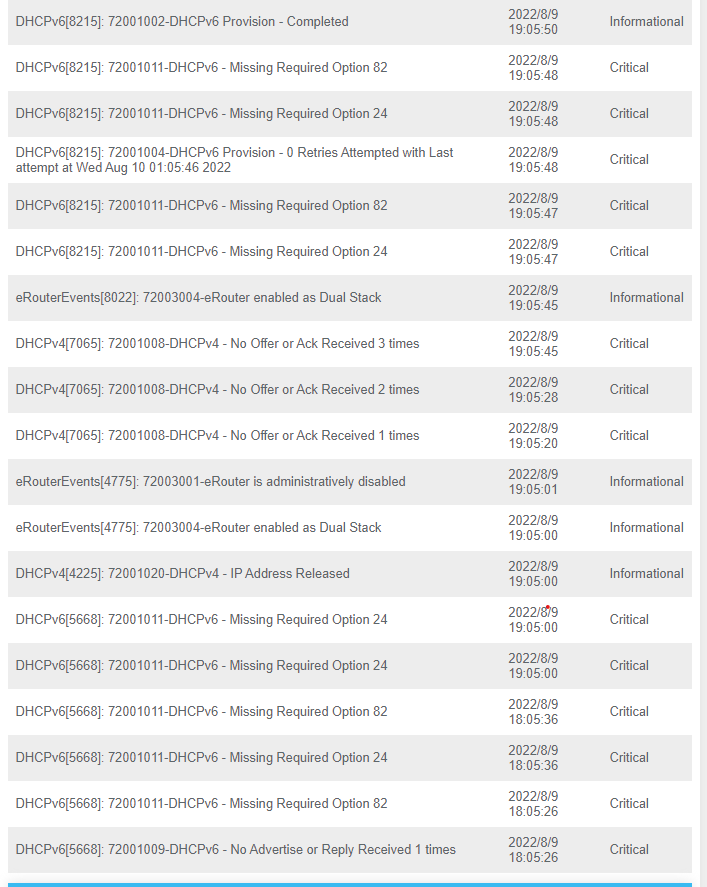Click the IP Address Released log message
707x887 pixels.
point(182,574)
